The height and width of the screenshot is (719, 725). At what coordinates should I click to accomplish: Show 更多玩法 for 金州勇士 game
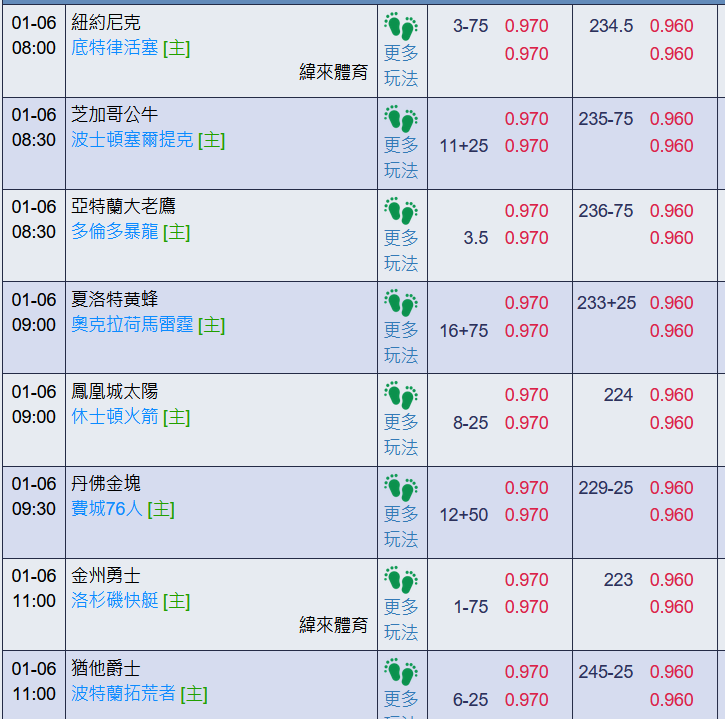[401, 619]
